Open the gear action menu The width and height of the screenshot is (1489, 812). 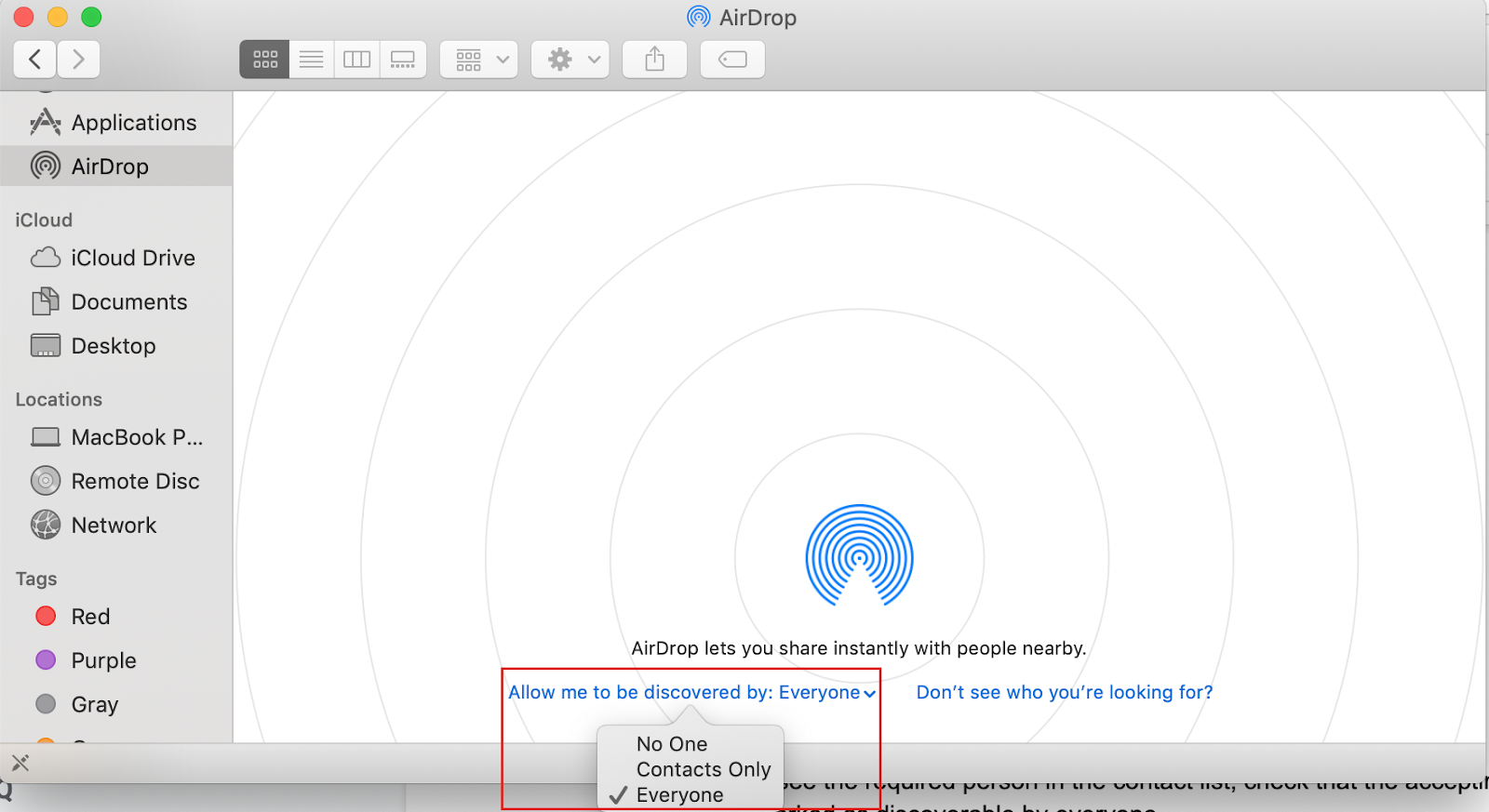pos(570,60)
